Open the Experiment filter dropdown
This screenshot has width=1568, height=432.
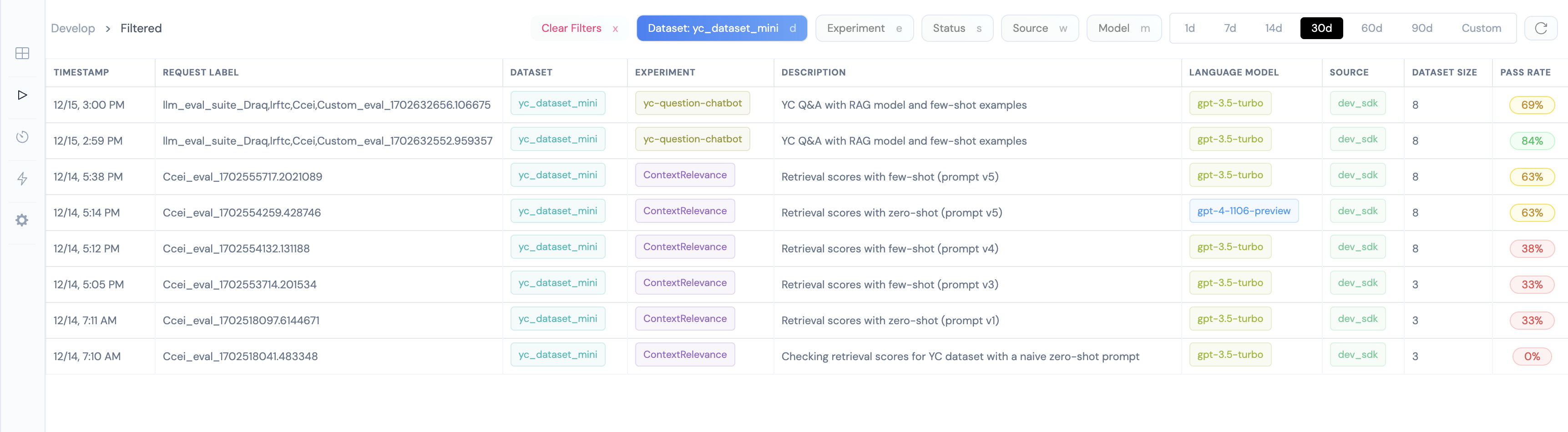[x=865, y=28]
